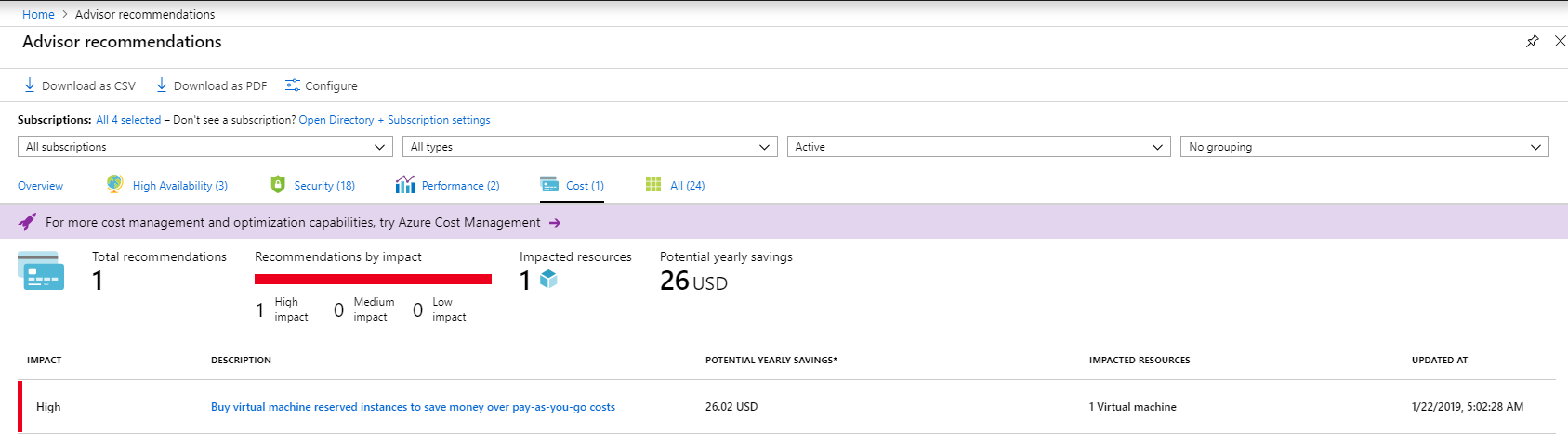This screenshot has height=446, width=1568.
Task: Pin the Advisor blade using pin icon
Action: 1533,41
